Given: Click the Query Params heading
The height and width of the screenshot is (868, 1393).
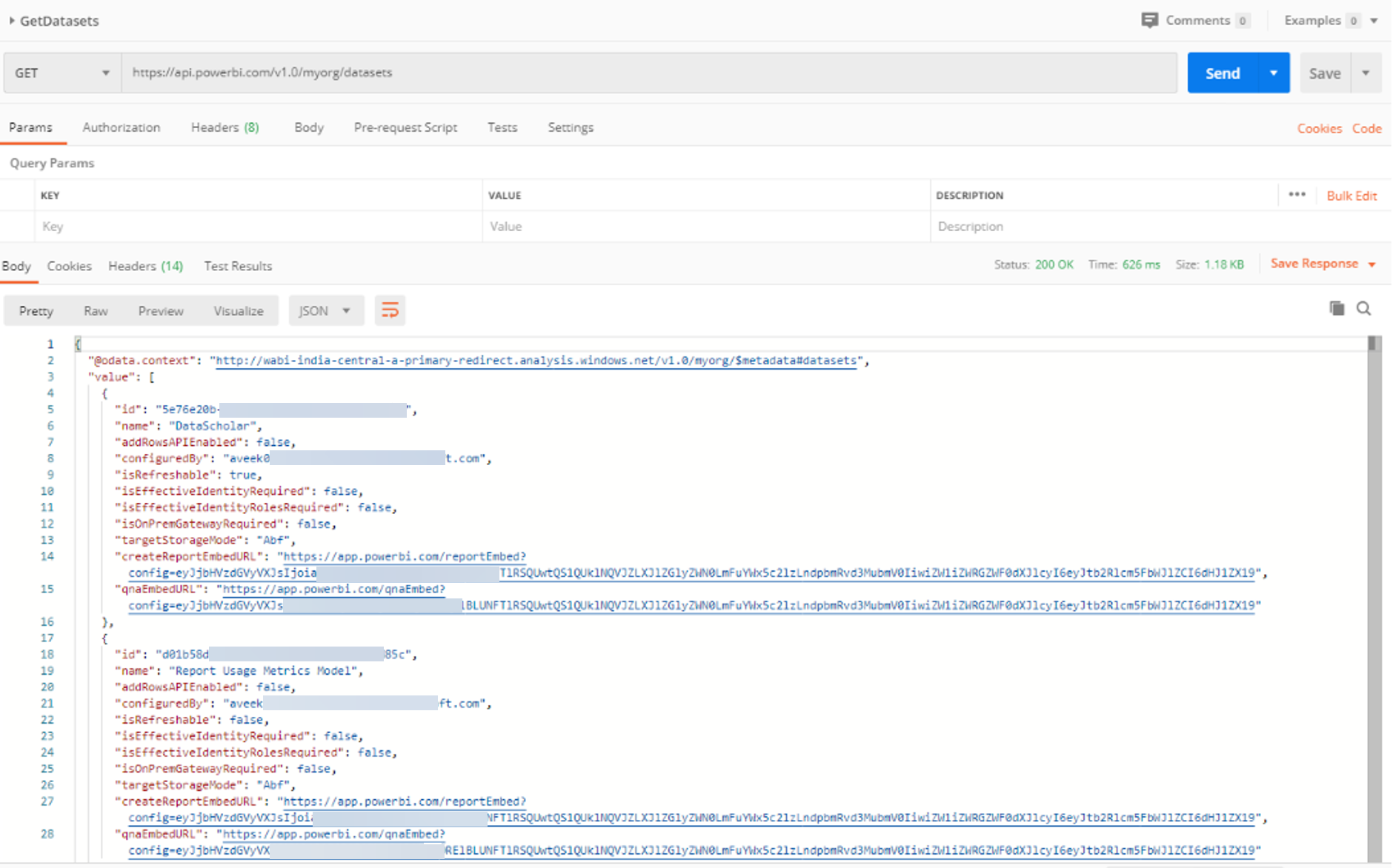Looking at the screenshot, I should click(x=52, y=163).
